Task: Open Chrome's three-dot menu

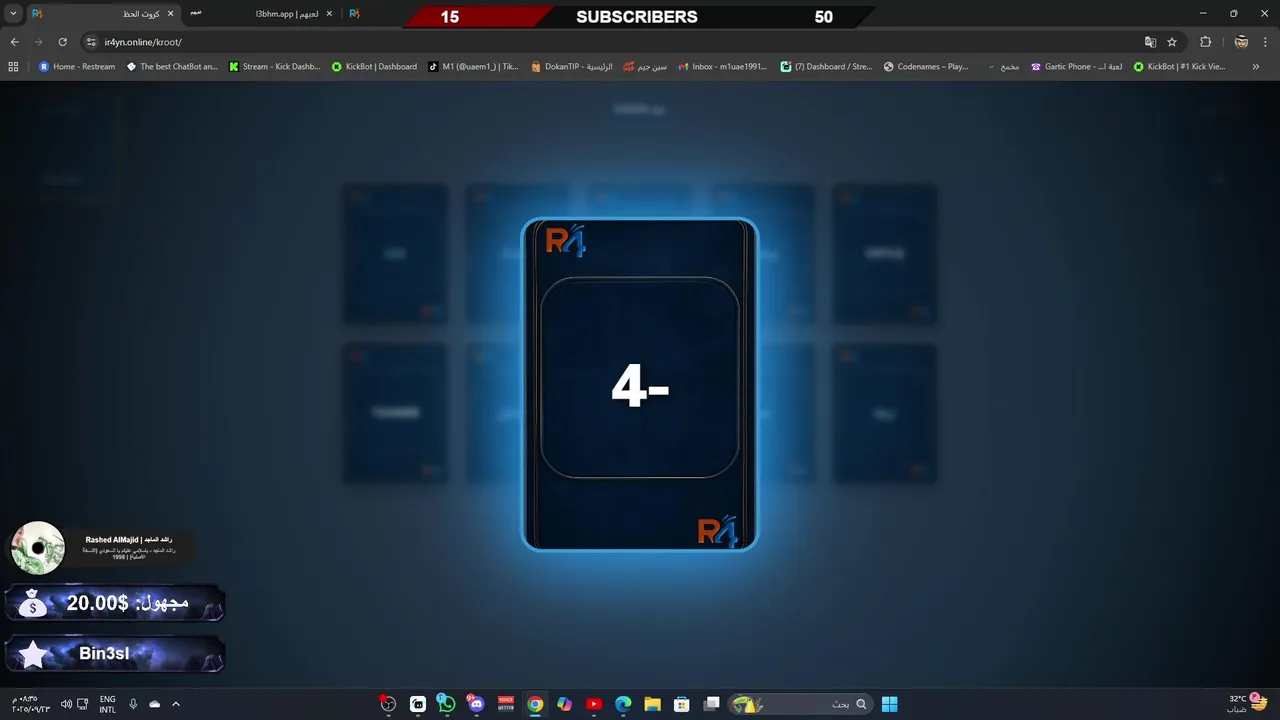Action: pyautogui.click(x=1266, y=42)
